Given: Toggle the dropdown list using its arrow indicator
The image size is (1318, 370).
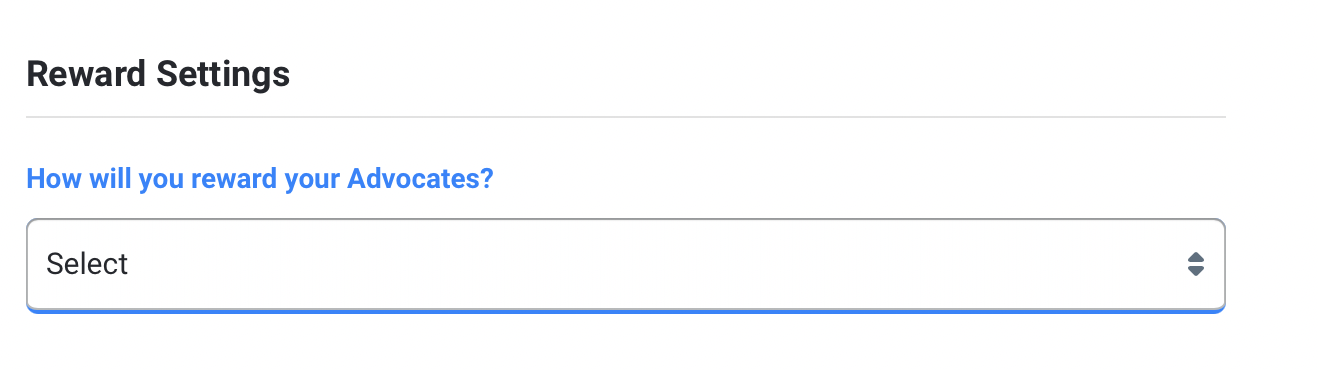Looking at the screenshot, I should (1195, 264).
